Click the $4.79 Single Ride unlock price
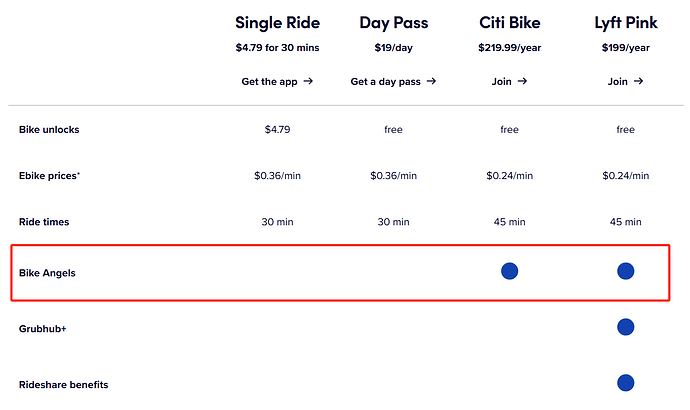 pos(277,129)
